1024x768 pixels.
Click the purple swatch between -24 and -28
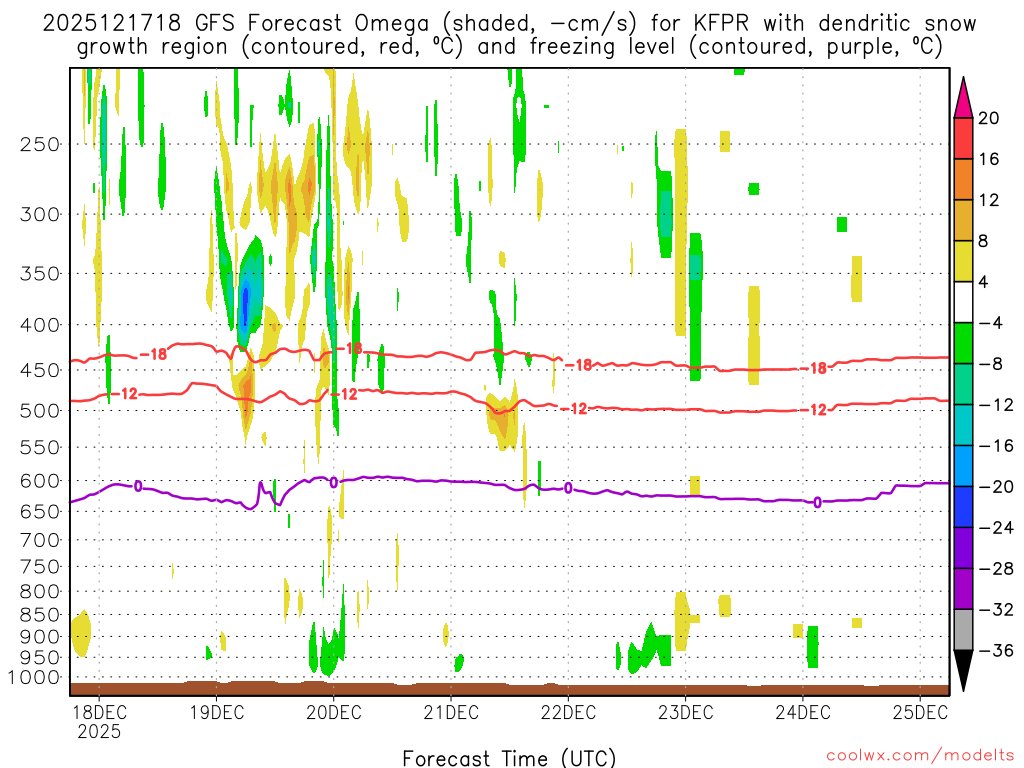pyautogui.click(x=963, y=547)
